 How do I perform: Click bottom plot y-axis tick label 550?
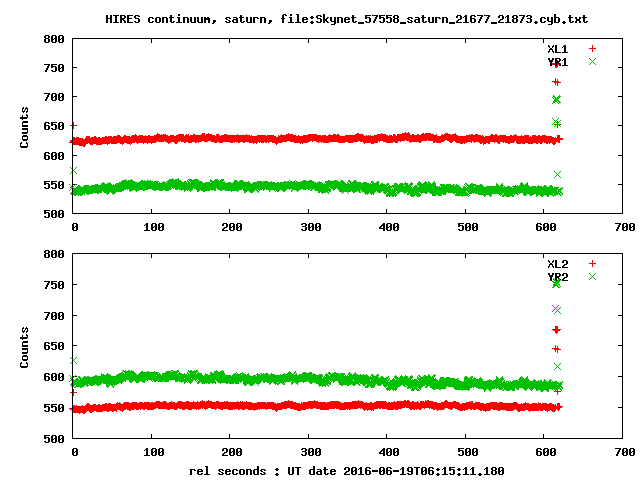tap(54, 408)
